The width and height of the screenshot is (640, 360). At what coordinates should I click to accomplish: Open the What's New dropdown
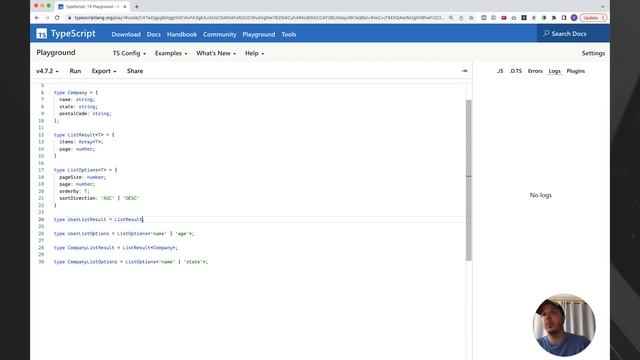point(216,53)
